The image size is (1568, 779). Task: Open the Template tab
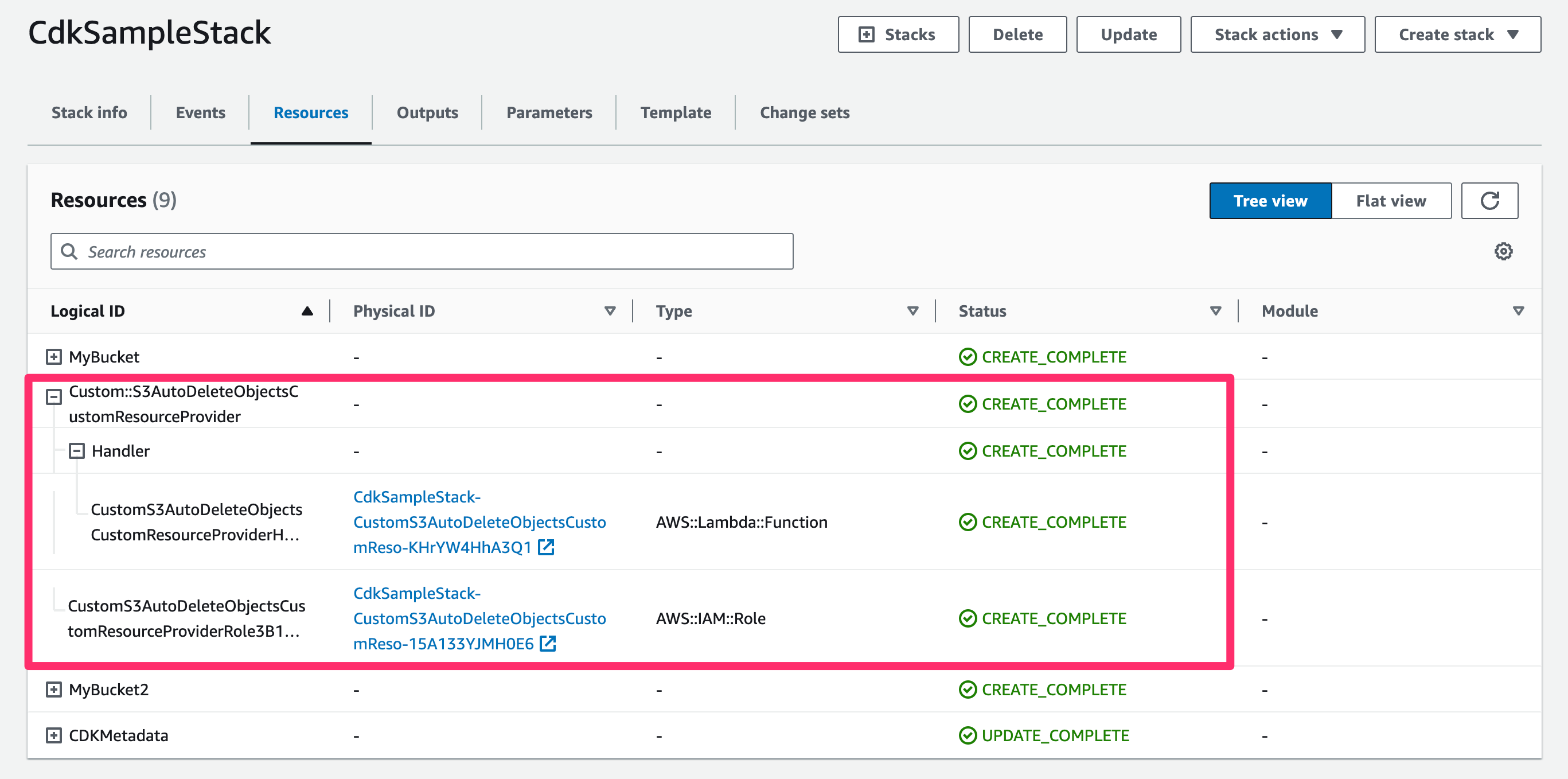coord(676,112)
